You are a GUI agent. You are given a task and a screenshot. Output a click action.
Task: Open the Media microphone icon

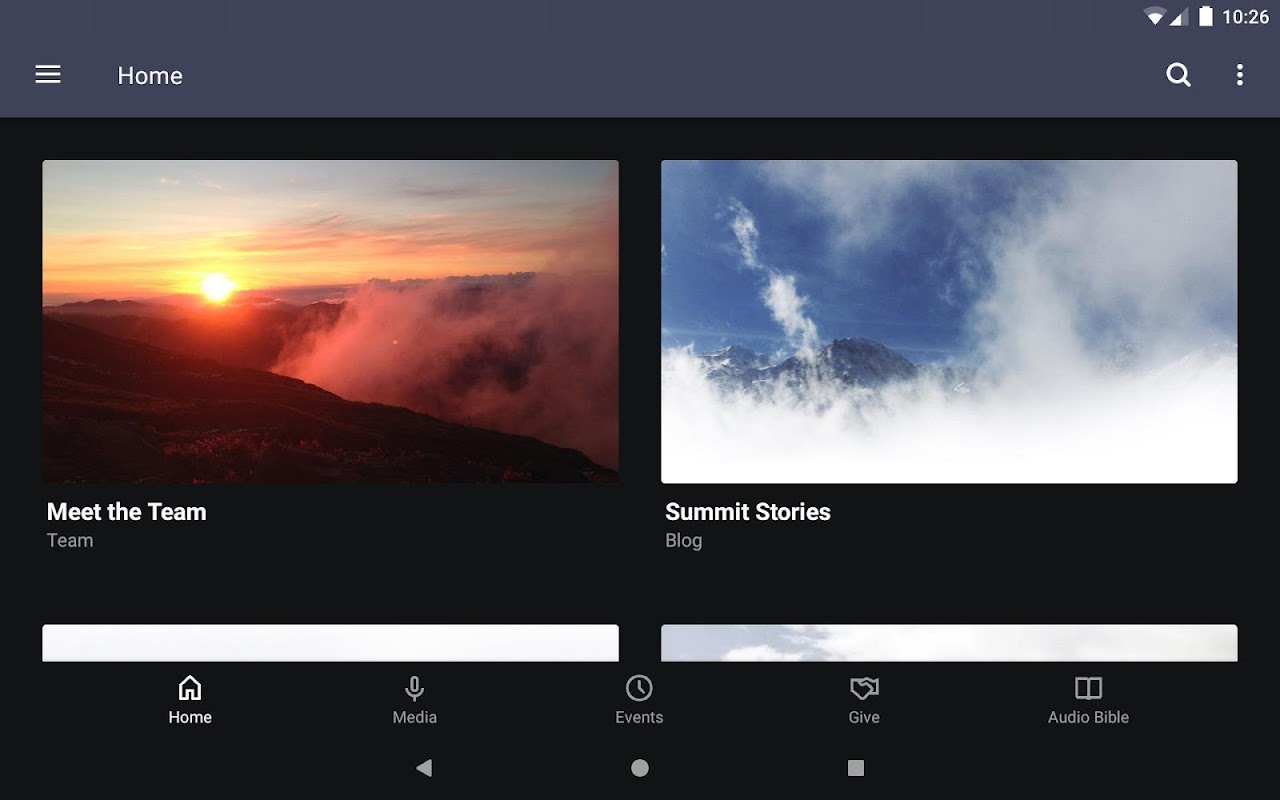point(414,688)
